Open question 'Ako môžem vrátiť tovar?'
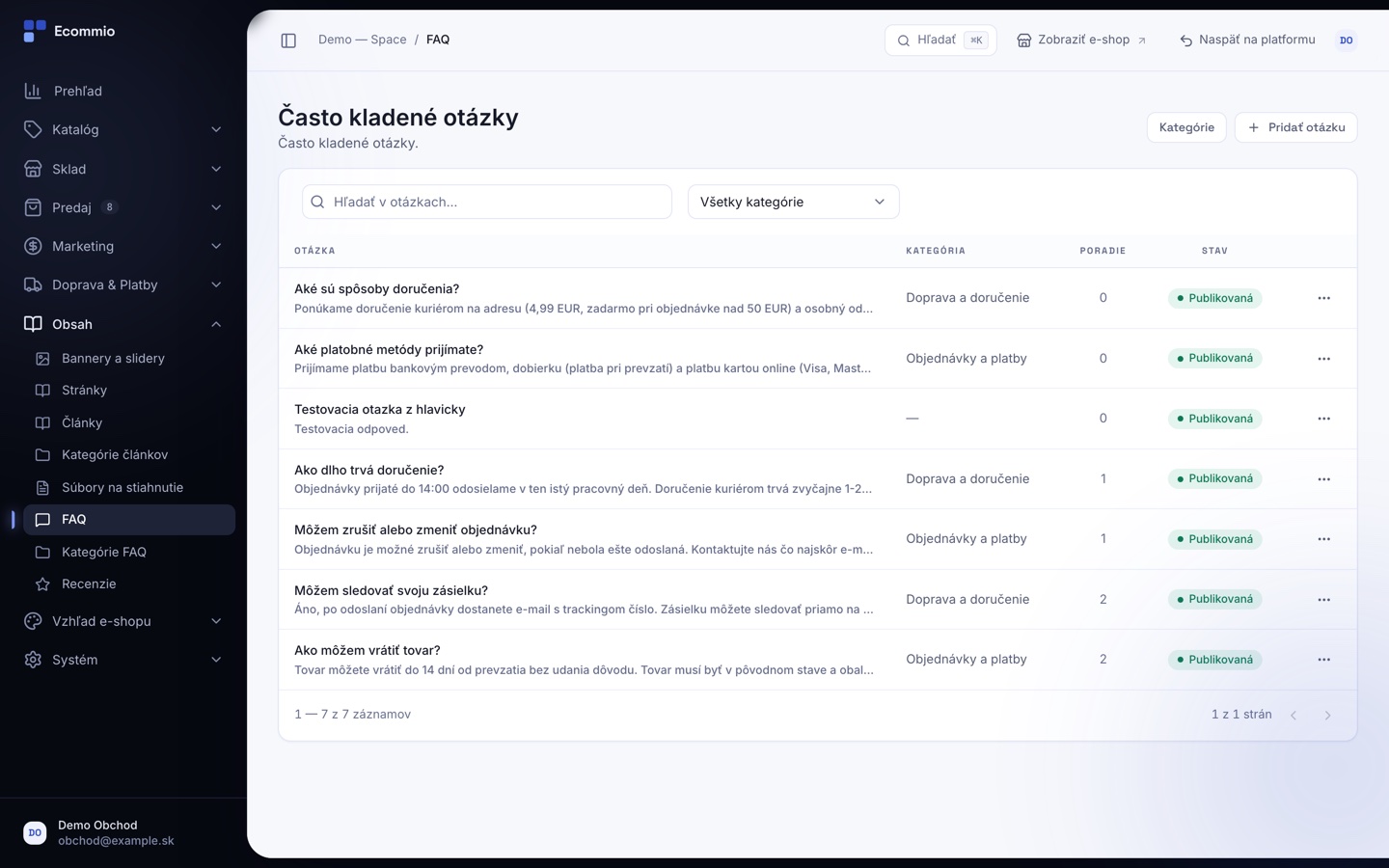This screenshot has height=868, width=1389. 368,651
